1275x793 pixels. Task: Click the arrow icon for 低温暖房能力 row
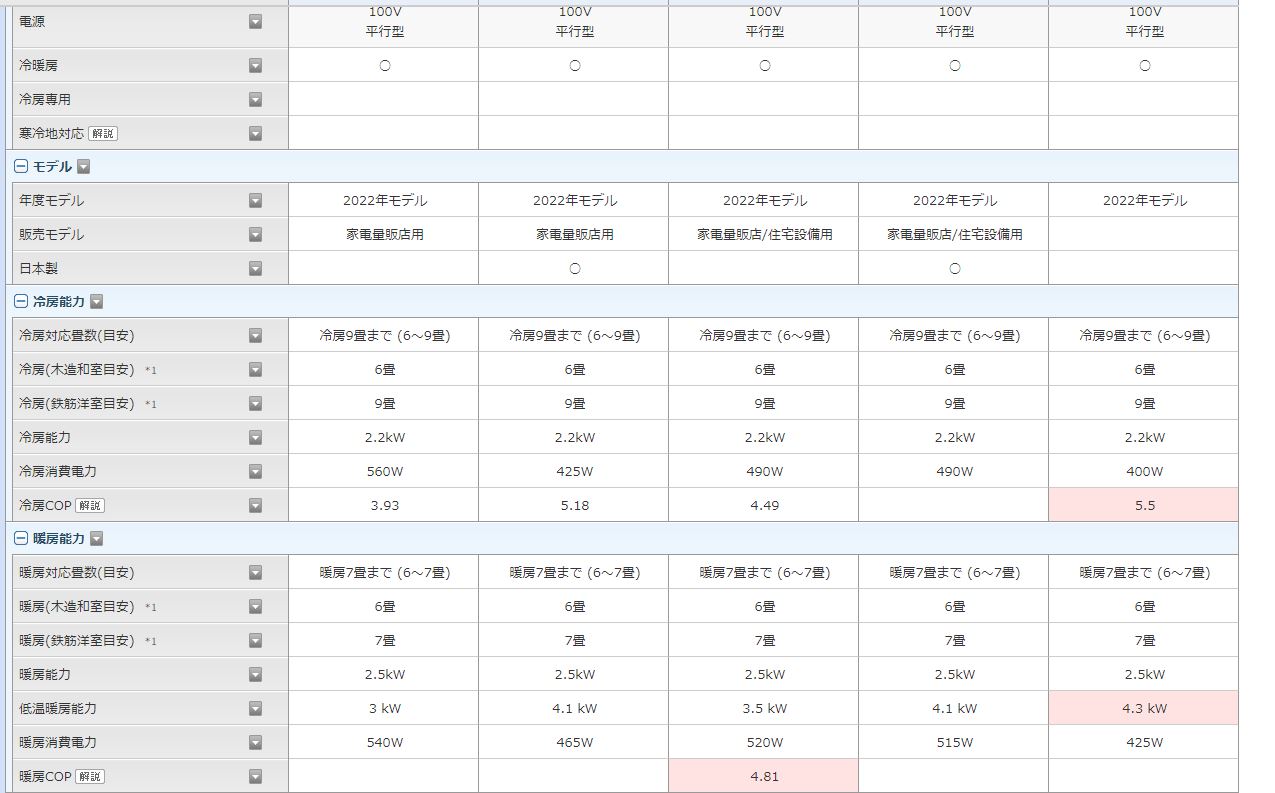click(x=255, y=708)
